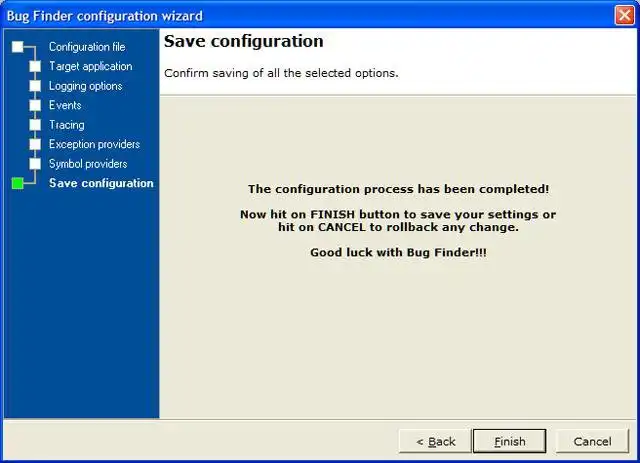Click the square marker next to Events
Screen dimensions: 640x463
(36, 105)
